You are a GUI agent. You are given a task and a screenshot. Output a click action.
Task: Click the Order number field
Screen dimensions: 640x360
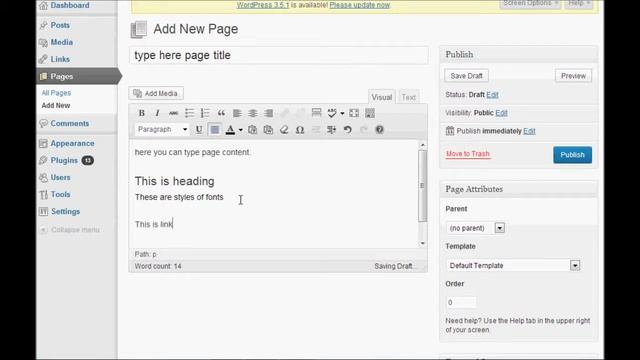click(461, 302)
